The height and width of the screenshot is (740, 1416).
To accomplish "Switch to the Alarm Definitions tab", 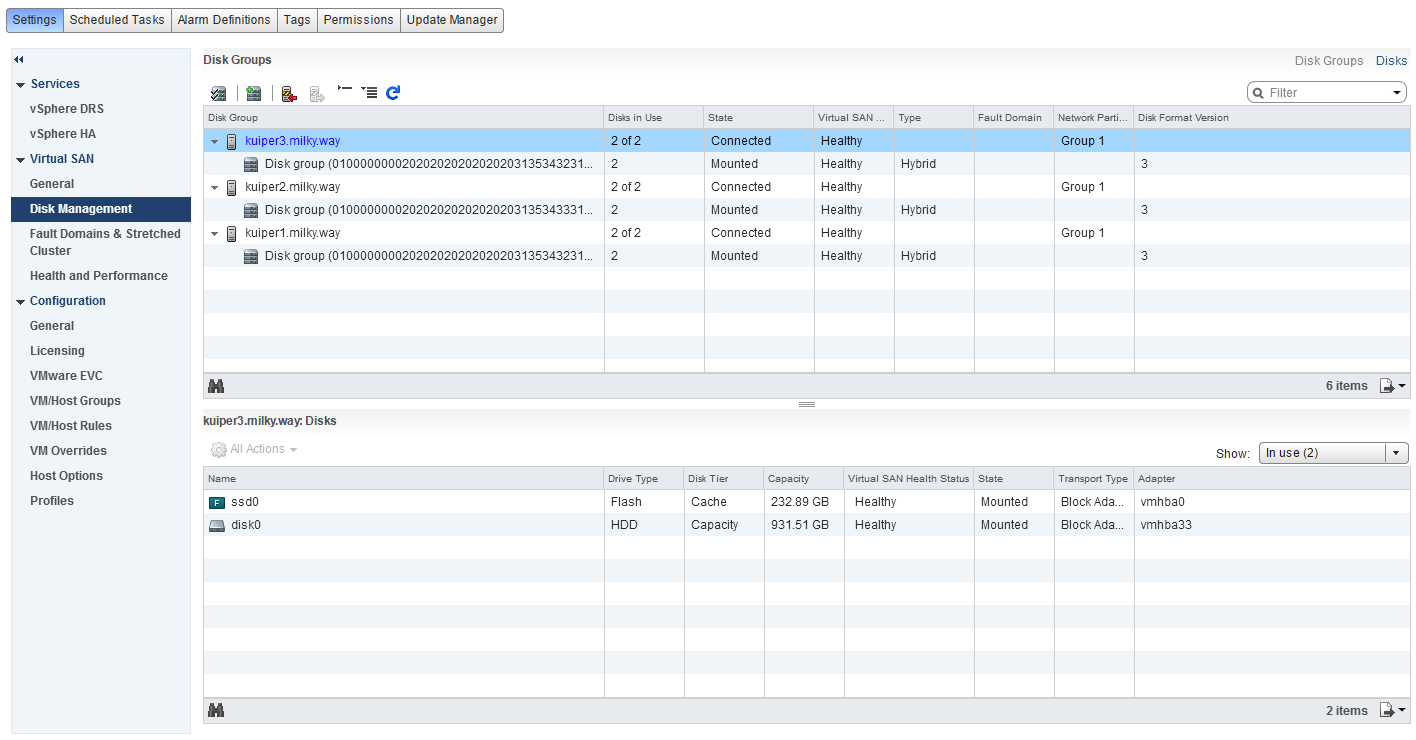I will pyautogui.click(x=224, y=20).
